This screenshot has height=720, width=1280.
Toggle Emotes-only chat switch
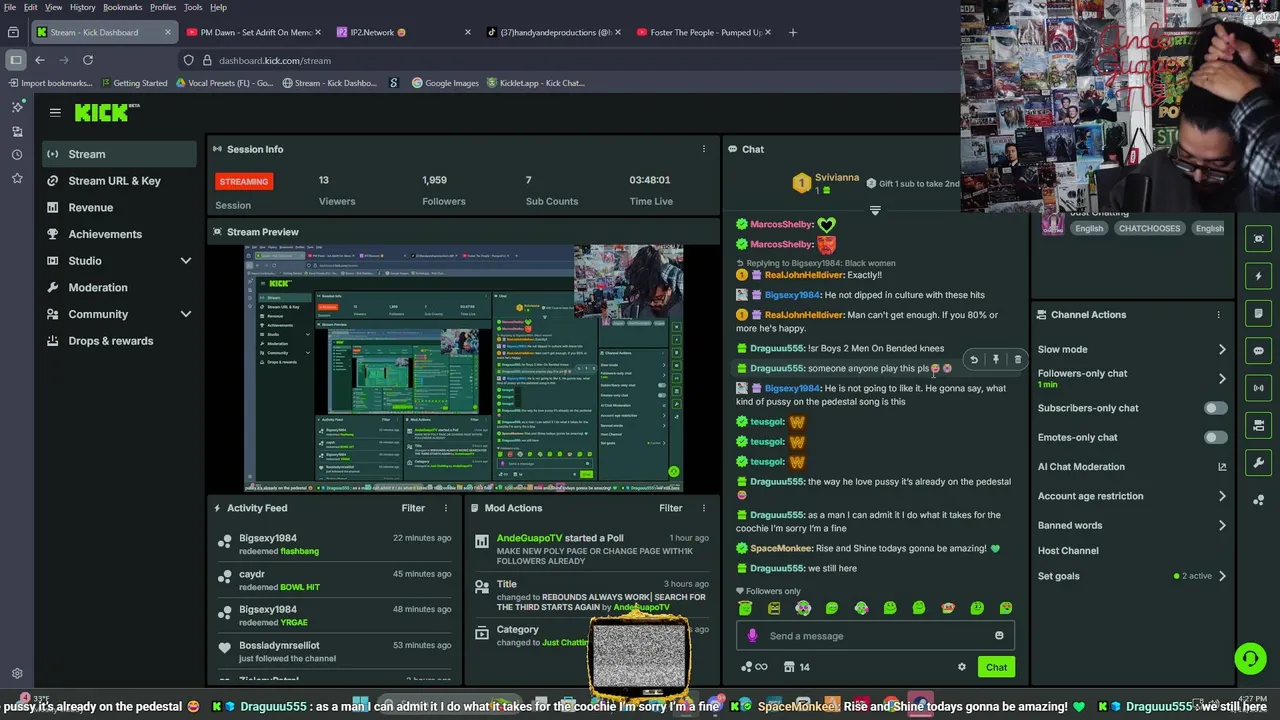[x=1215, y=437]
